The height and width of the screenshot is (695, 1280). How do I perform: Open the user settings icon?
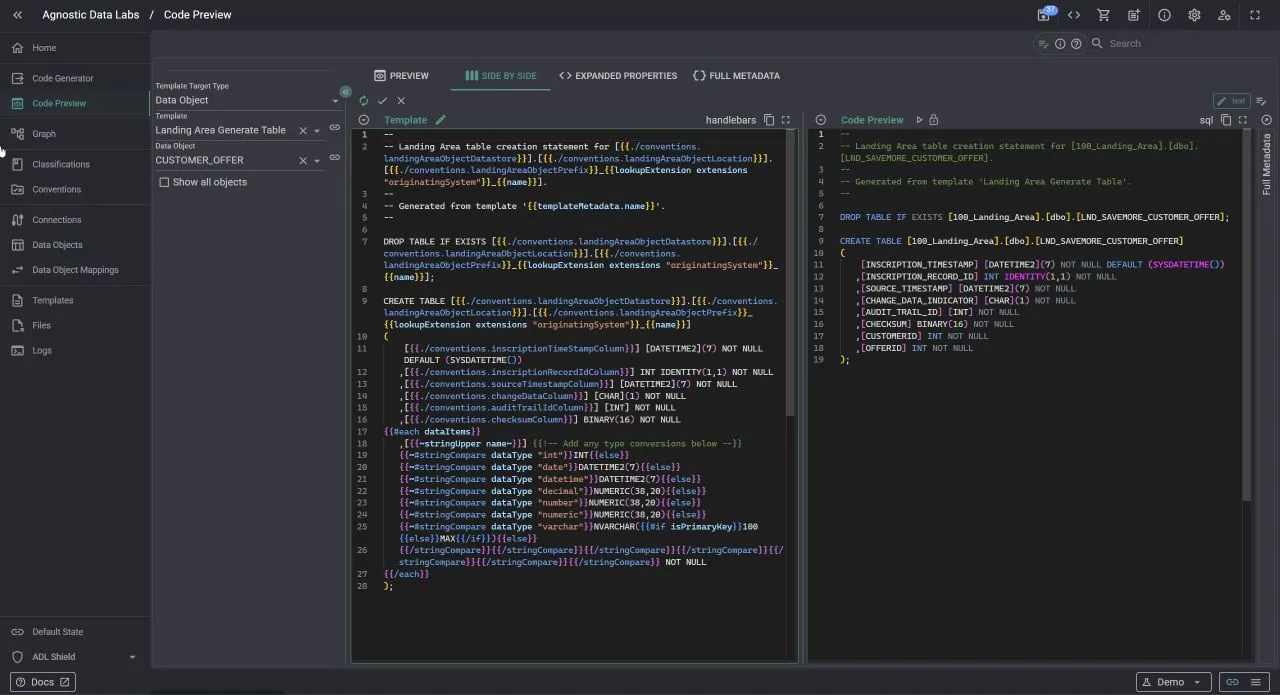[1224, 15]
